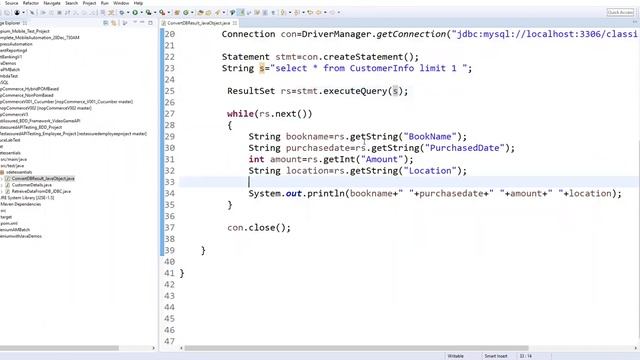
Task: Click Collapse All in Package Explorer
Action: [x=106, y=23]
